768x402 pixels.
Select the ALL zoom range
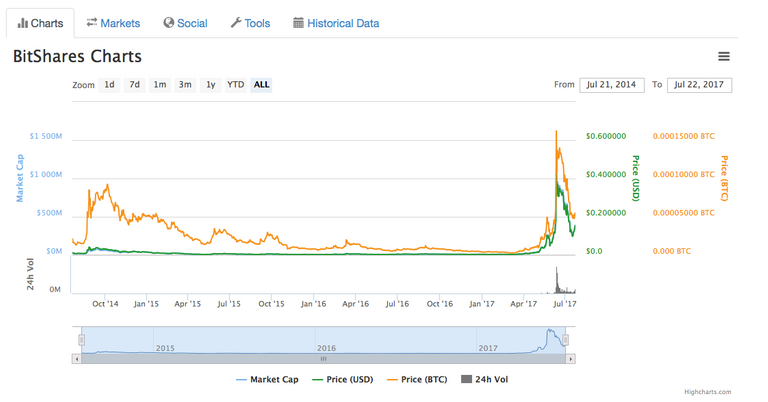(x=261, y=85)
